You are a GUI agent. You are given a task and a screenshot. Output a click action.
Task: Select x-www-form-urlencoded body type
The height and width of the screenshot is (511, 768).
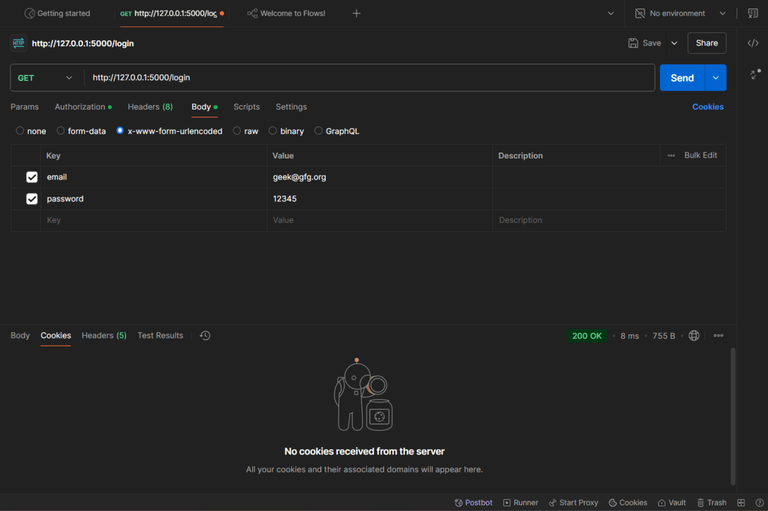coord(120,131)
